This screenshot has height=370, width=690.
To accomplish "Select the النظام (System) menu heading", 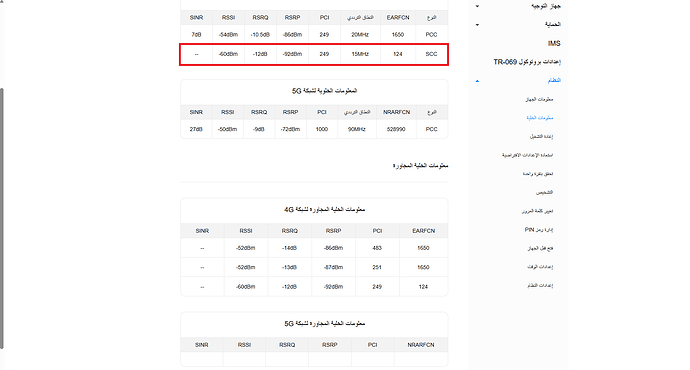I will click(x=554, y=80).
